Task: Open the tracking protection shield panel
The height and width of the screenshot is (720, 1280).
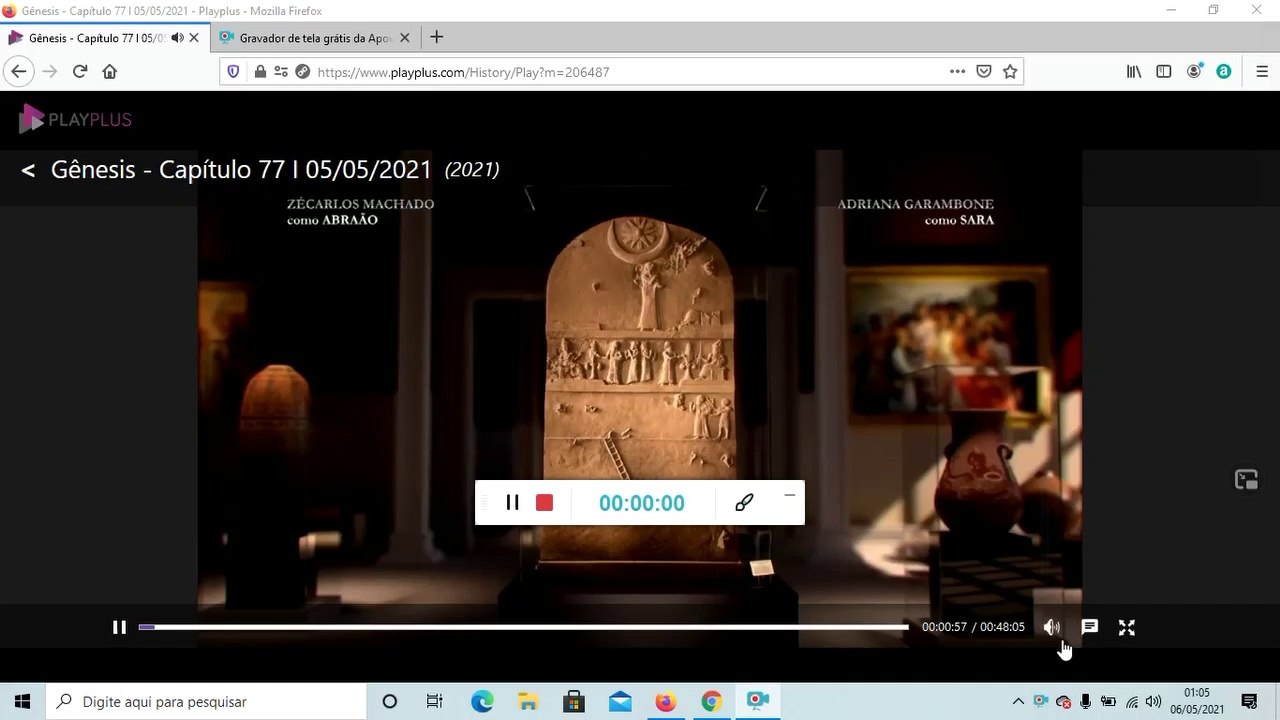Action: click(x=234, y=72)
